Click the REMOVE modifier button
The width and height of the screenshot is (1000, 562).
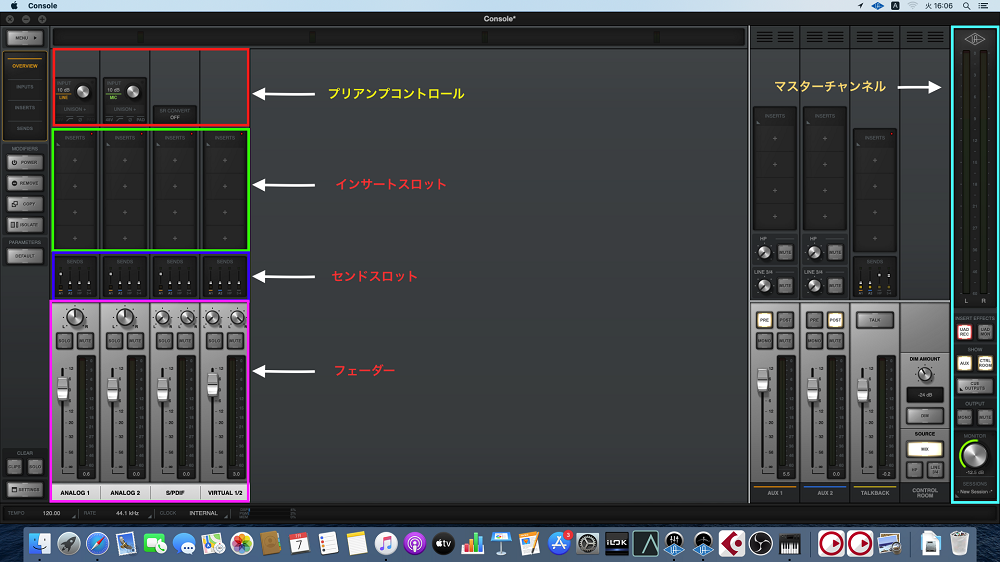pos(25,183)
